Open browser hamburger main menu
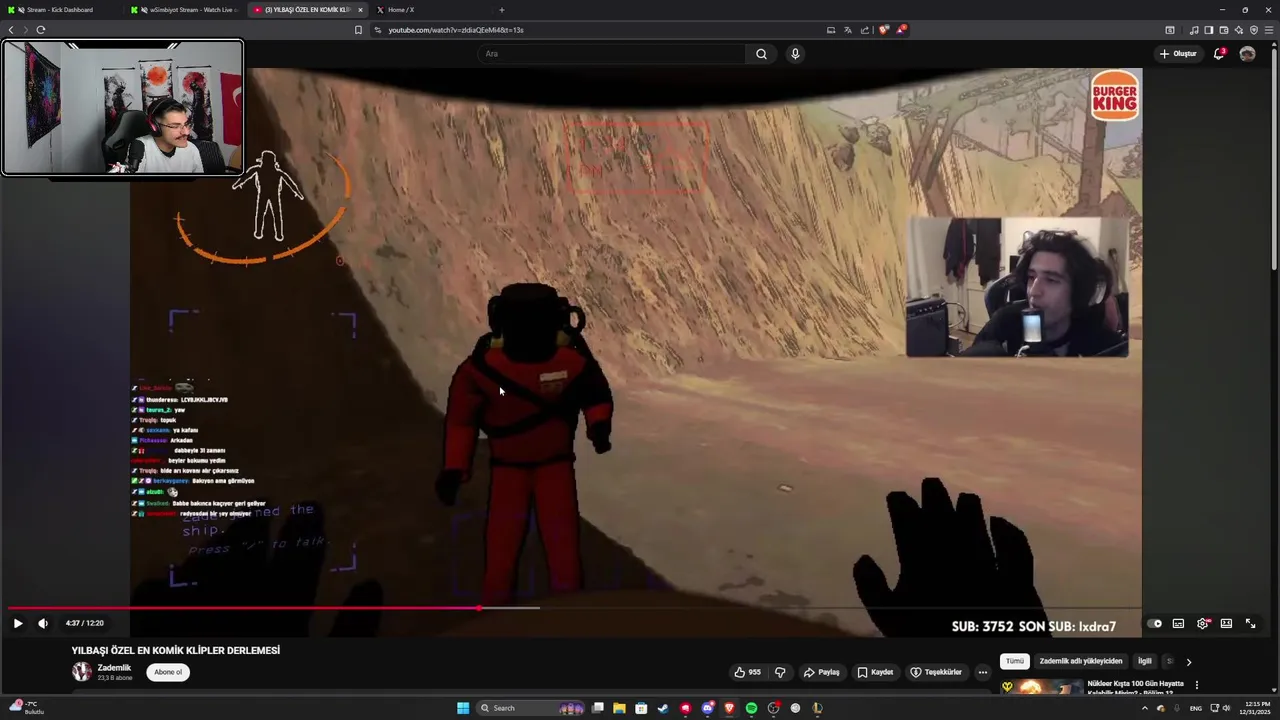This screenshot has height=720, width=1280. [1268, 30]
